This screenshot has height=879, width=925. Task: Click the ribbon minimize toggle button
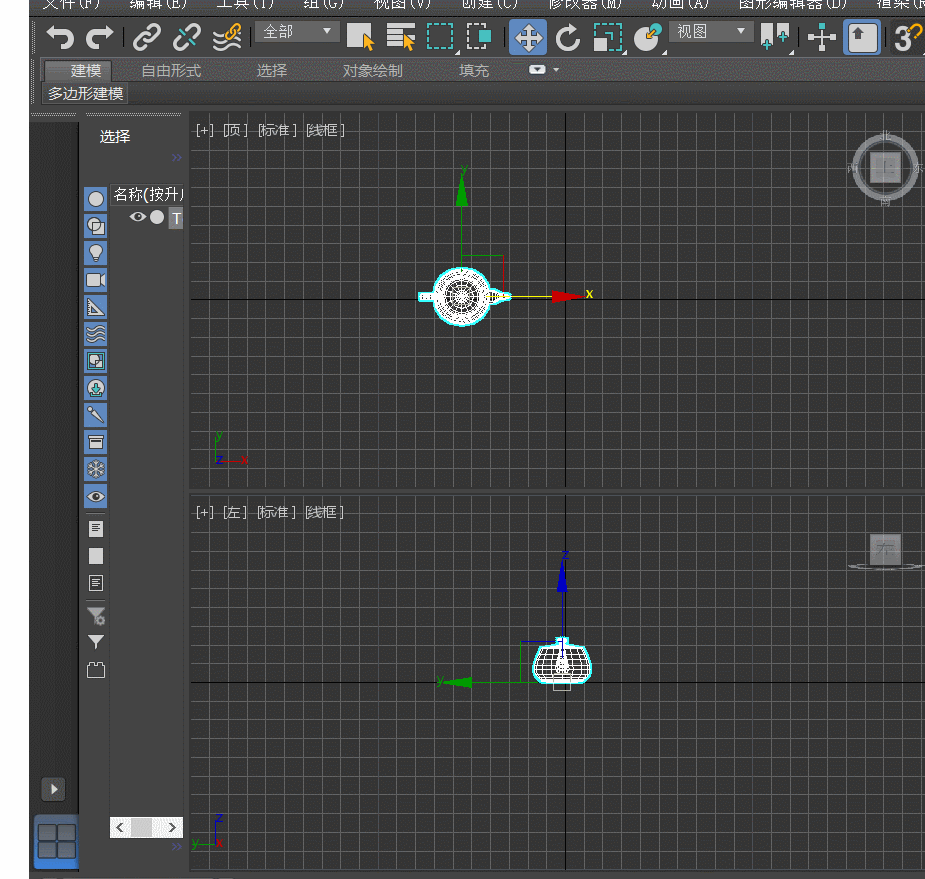coord(537,70)
